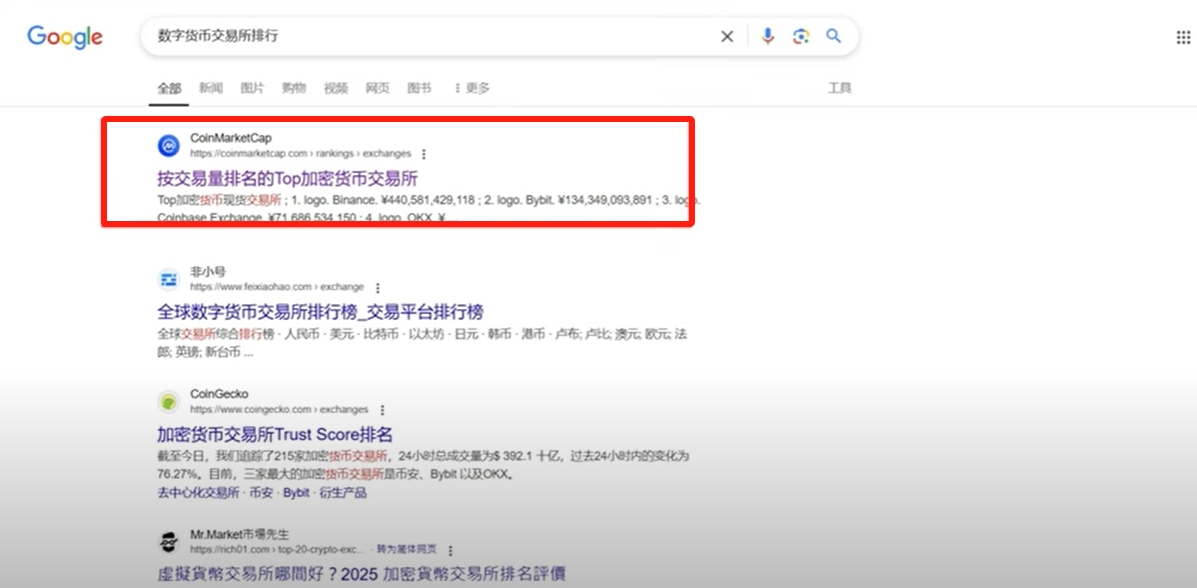Follow the Bybit sitelink
1197x588 pixels.
coord(296,493)
